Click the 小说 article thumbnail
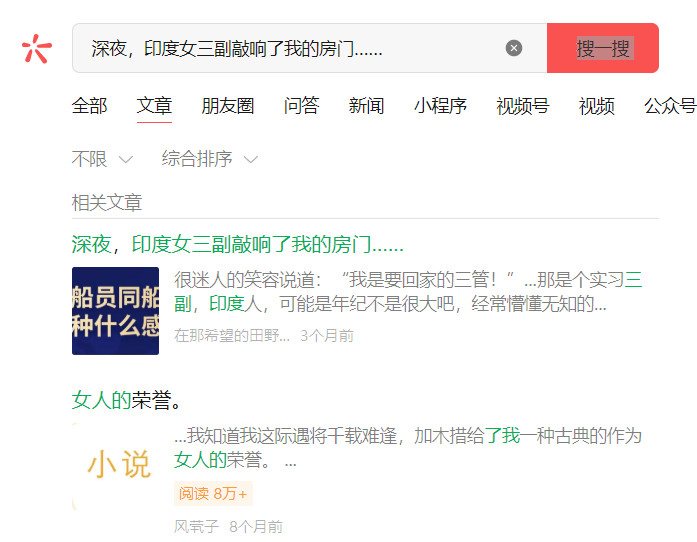The image size is (697, 542). point(116,466)
